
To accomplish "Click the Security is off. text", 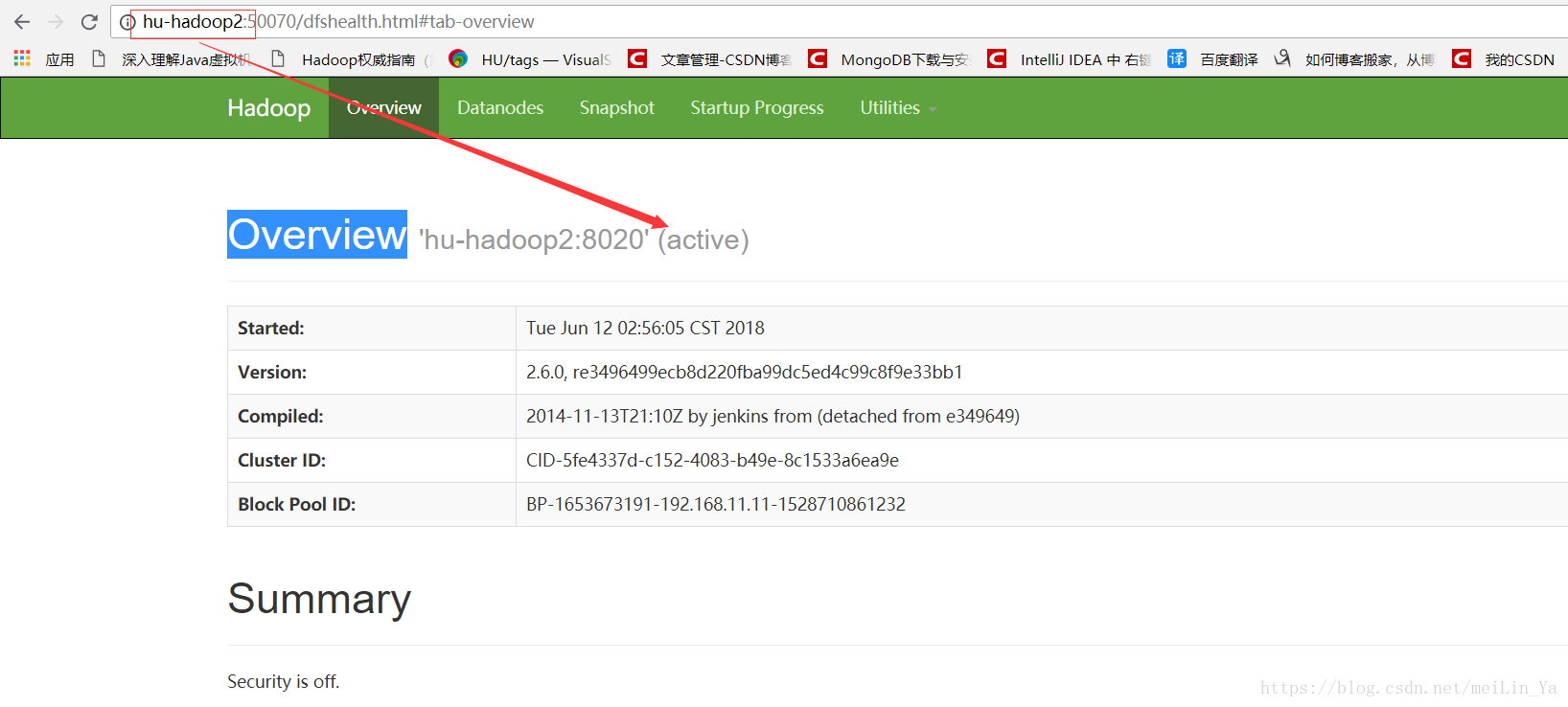I will click(x=284, y=681).
